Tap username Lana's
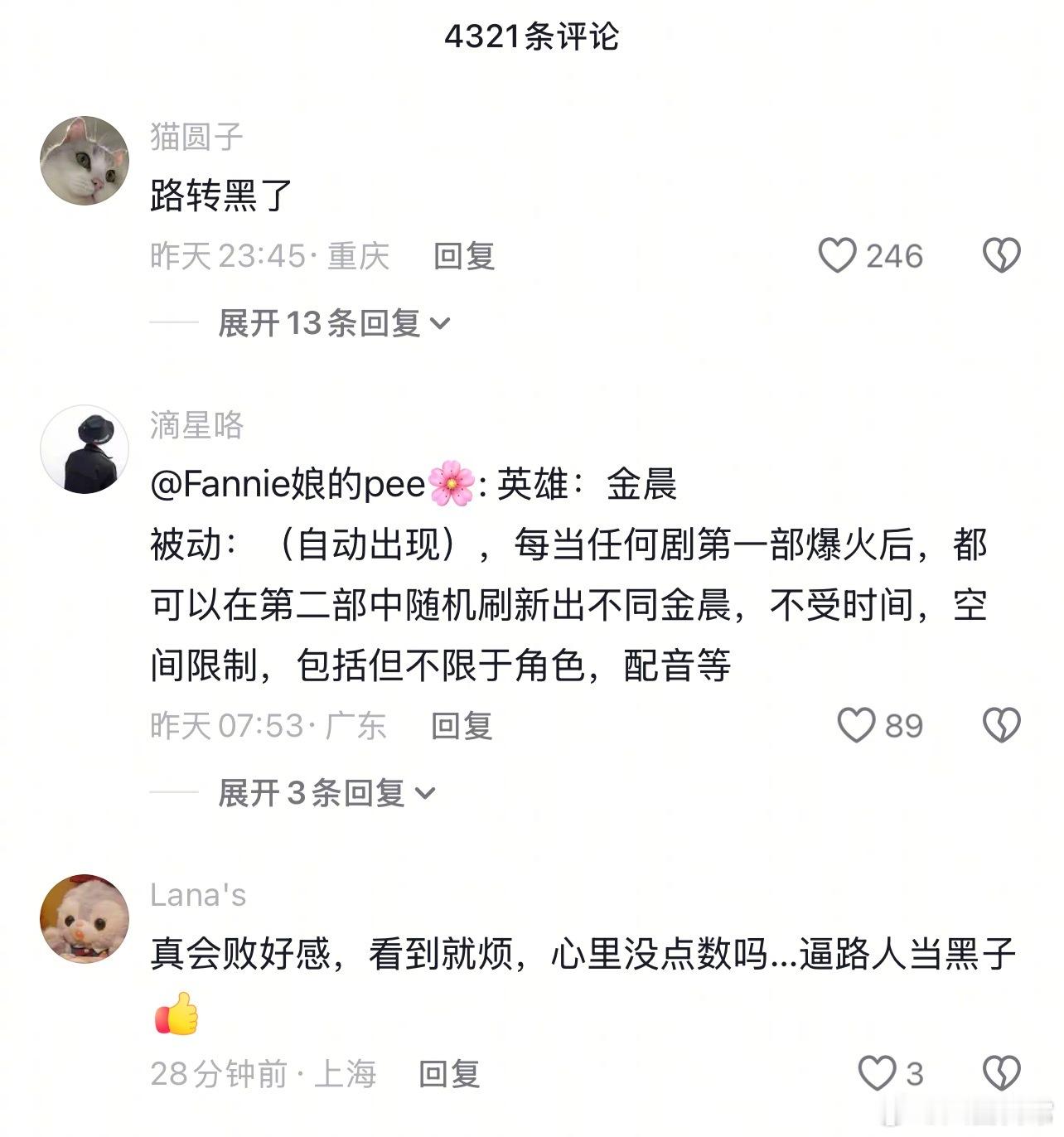1064x1137 pixels. point(198,895)
